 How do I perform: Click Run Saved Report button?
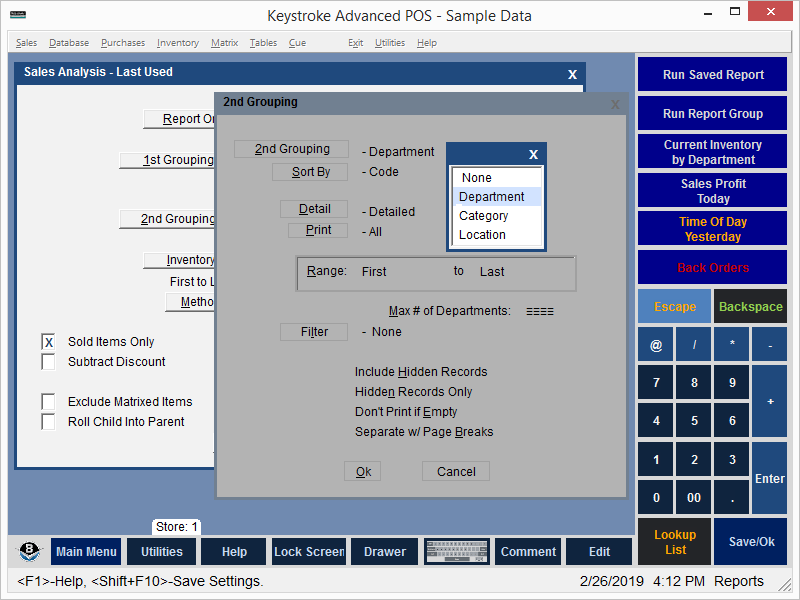(713, 75)
